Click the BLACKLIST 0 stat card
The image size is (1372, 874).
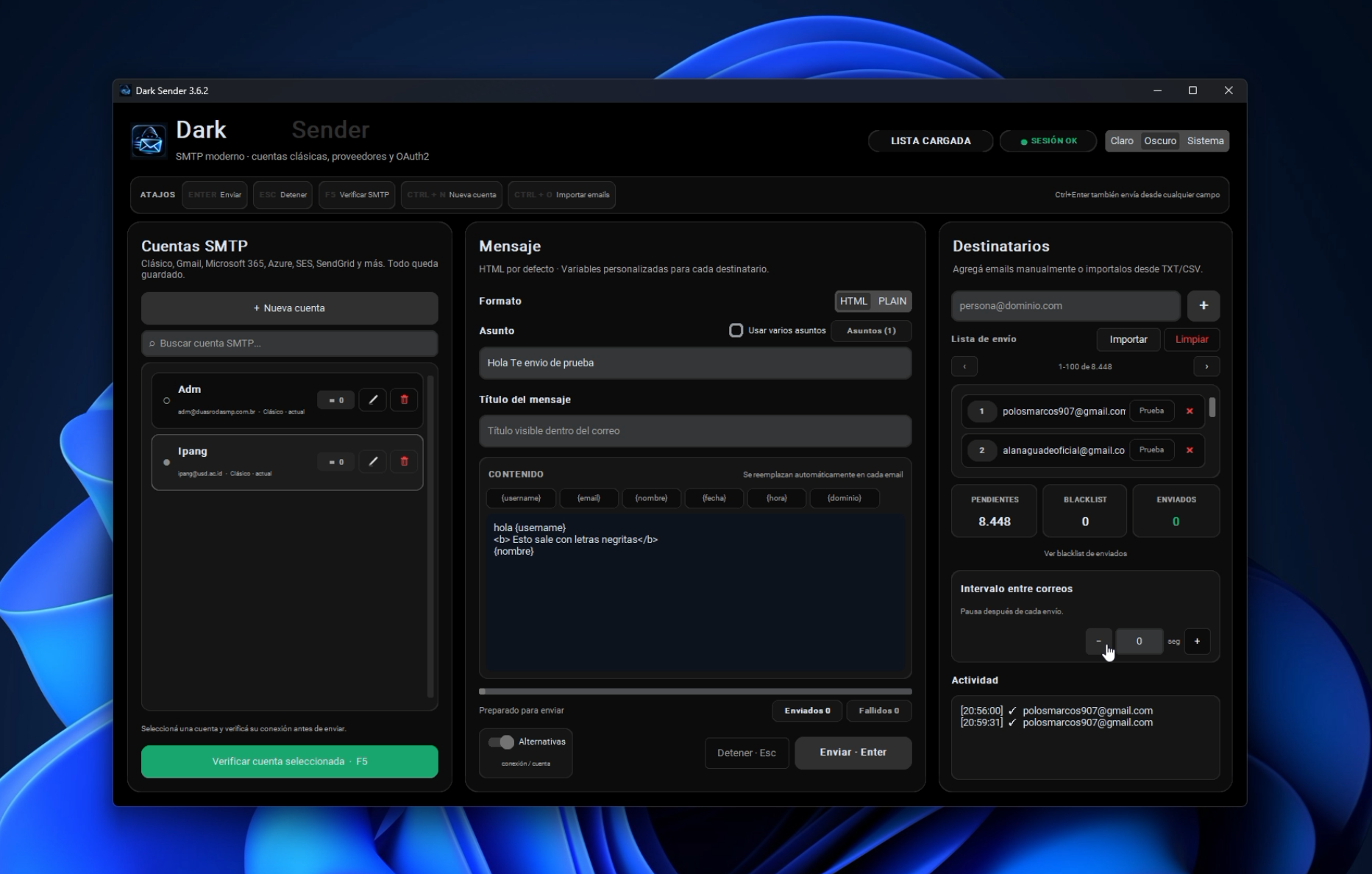(x=1085, y=511)
